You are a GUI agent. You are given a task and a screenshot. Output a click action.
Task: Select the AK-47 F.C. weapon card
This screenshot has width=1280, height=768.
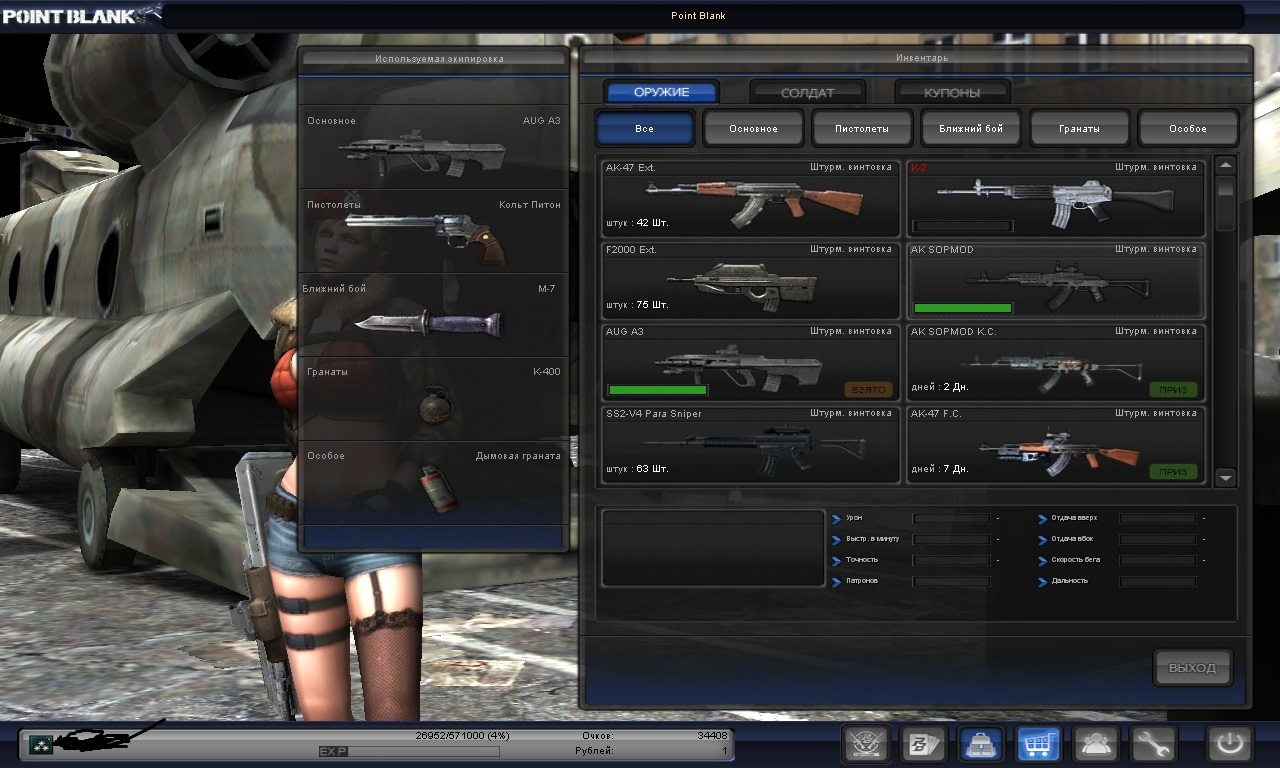point(1055,444)
